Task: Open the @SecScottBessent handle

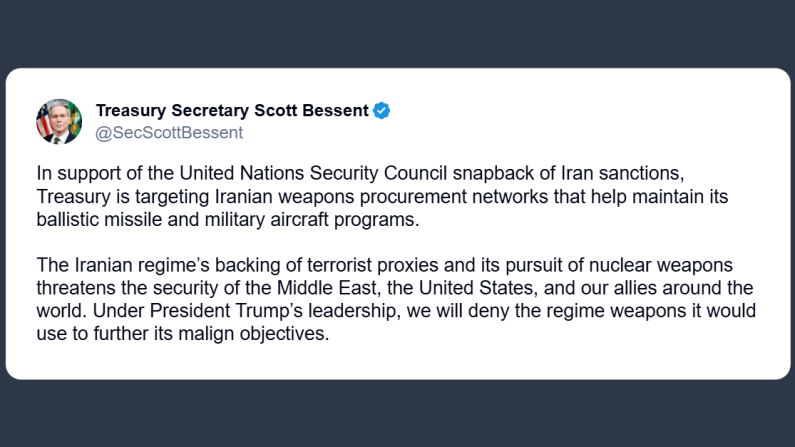Action: 168,132
